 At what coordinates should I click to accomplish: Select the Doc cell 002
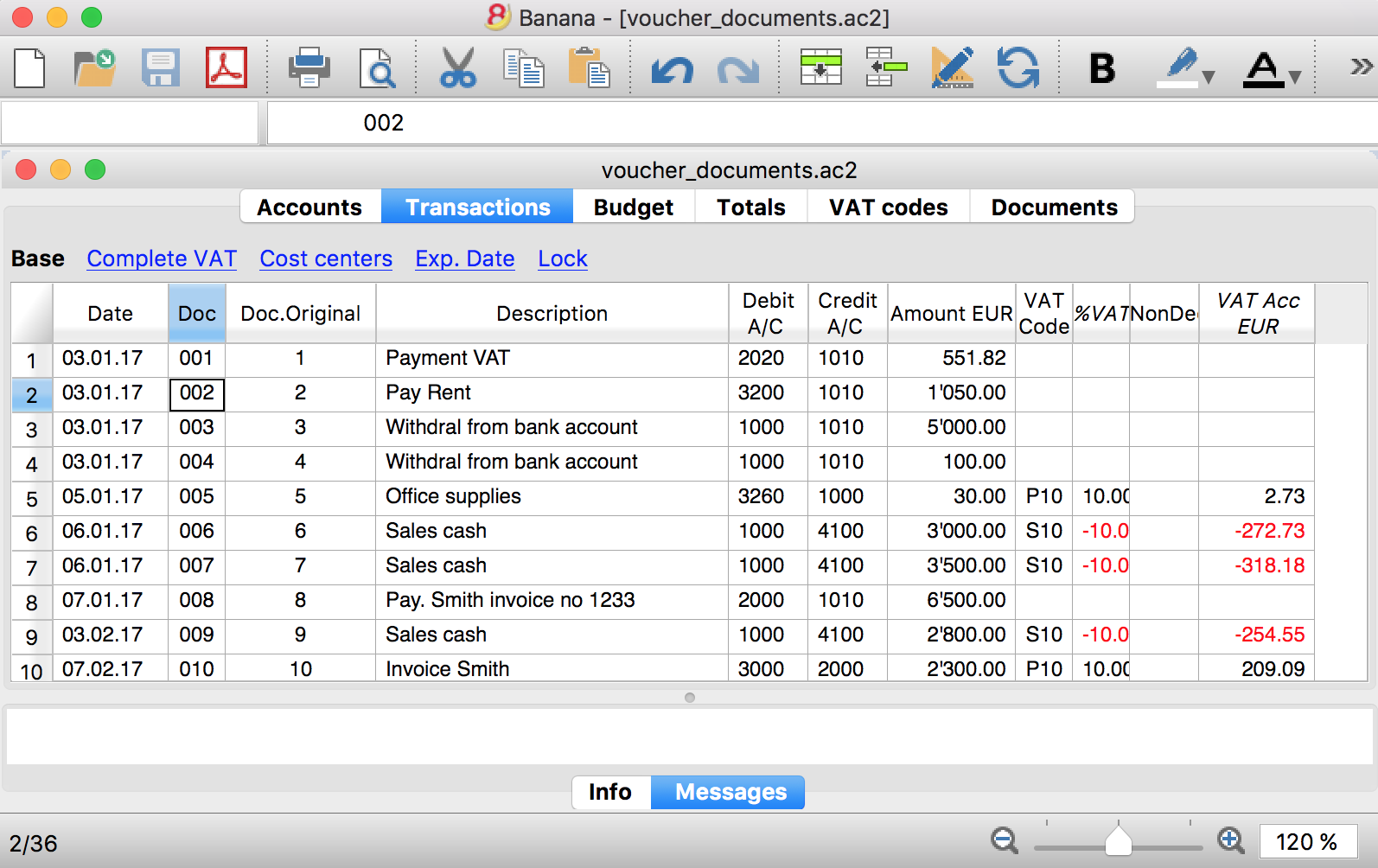197,393
